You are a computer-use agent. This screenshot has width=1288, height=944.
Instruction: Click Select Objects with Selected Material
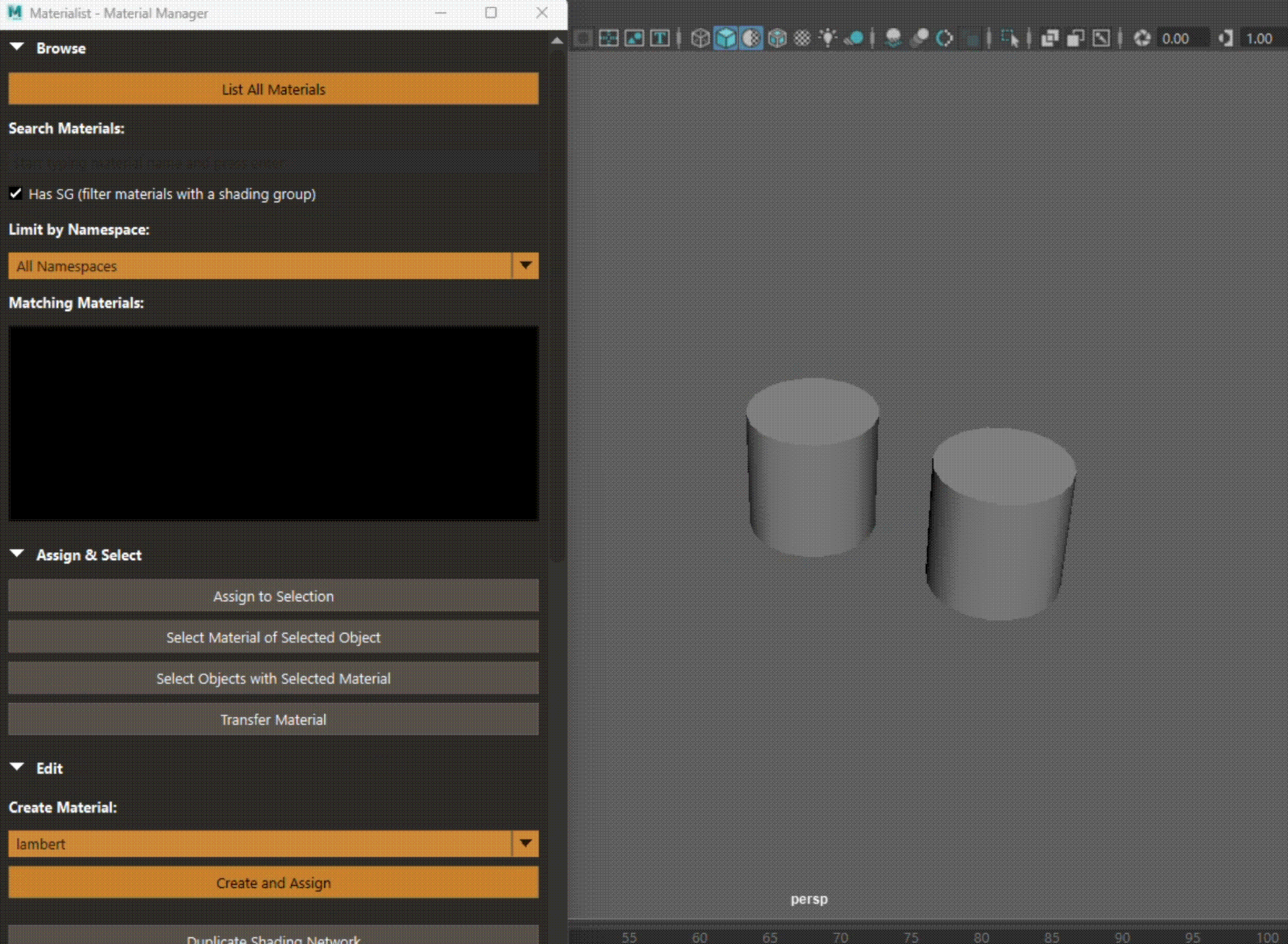point(274,678)
